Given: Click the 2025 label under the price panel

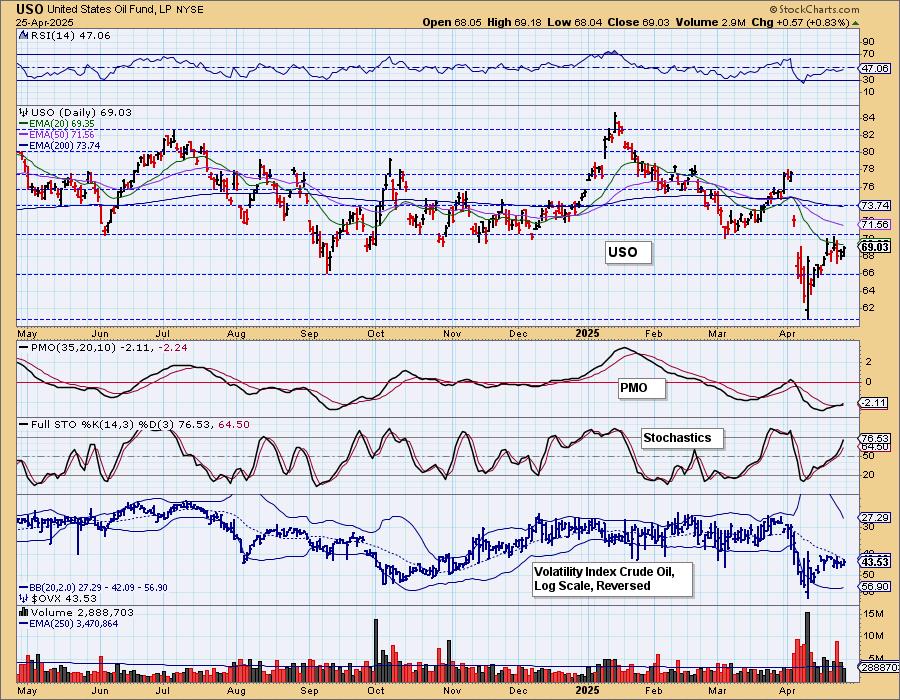Looking at the screenshot, I should point(588,334).
